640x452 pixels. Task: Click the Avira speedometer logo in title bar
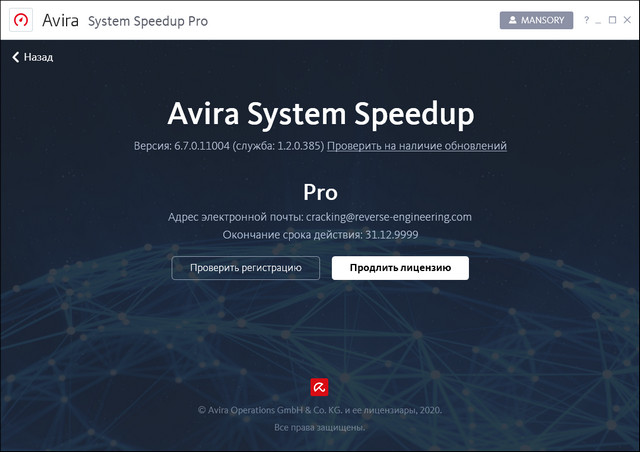21,20
